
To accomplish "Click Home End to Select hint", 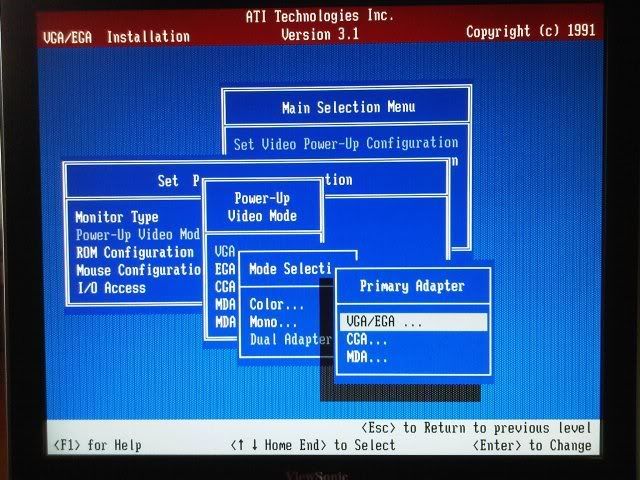I will (313, 445).
